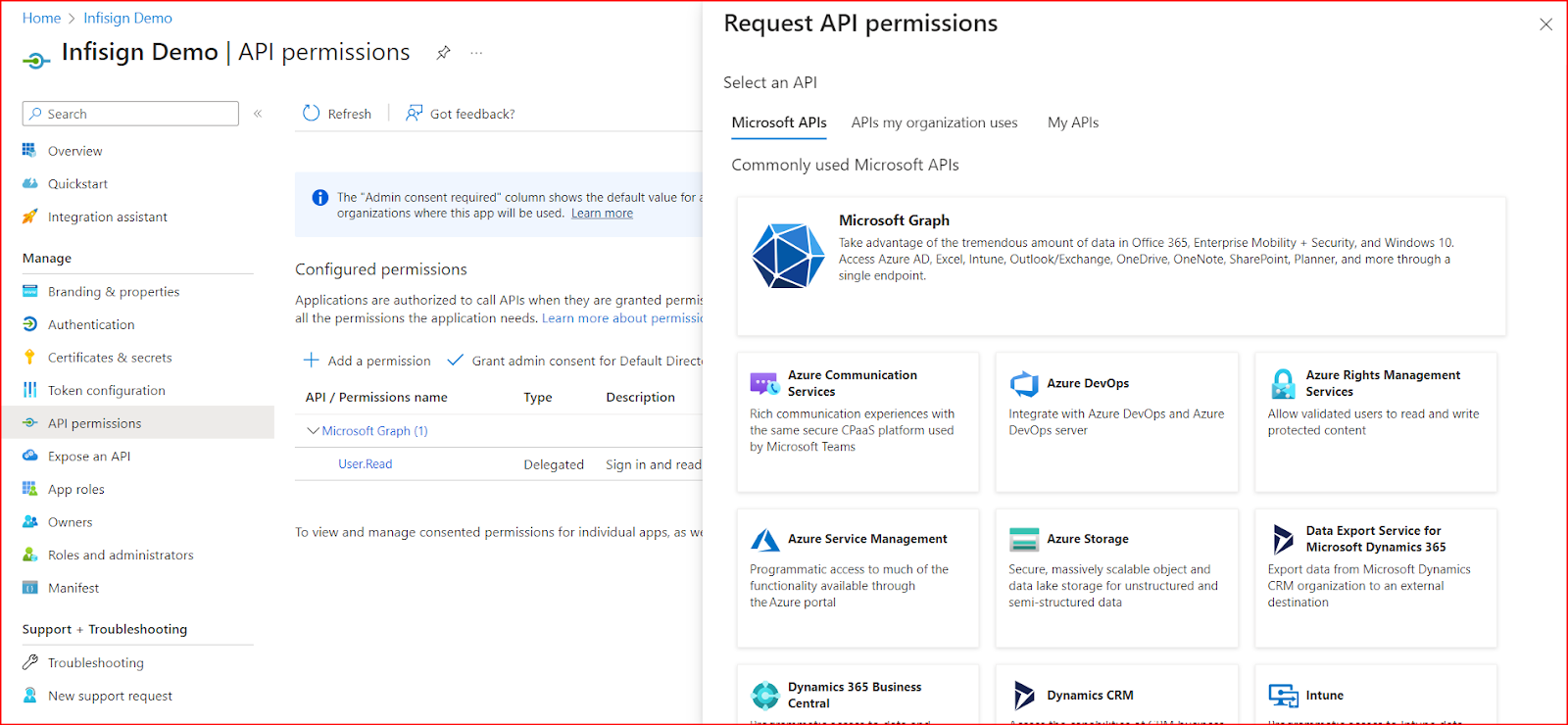This screenshot has height=725, width=1568.
Task: Click the Azure Rights Management Services icon
Action: 1283,383
